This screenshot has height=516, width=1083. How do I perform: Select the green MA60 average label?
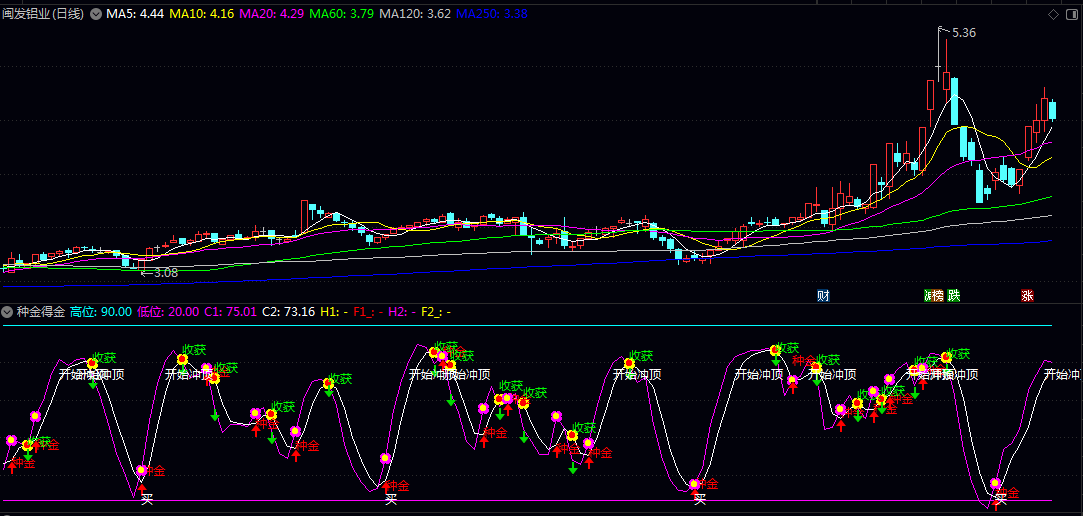(x=342, y=15)
